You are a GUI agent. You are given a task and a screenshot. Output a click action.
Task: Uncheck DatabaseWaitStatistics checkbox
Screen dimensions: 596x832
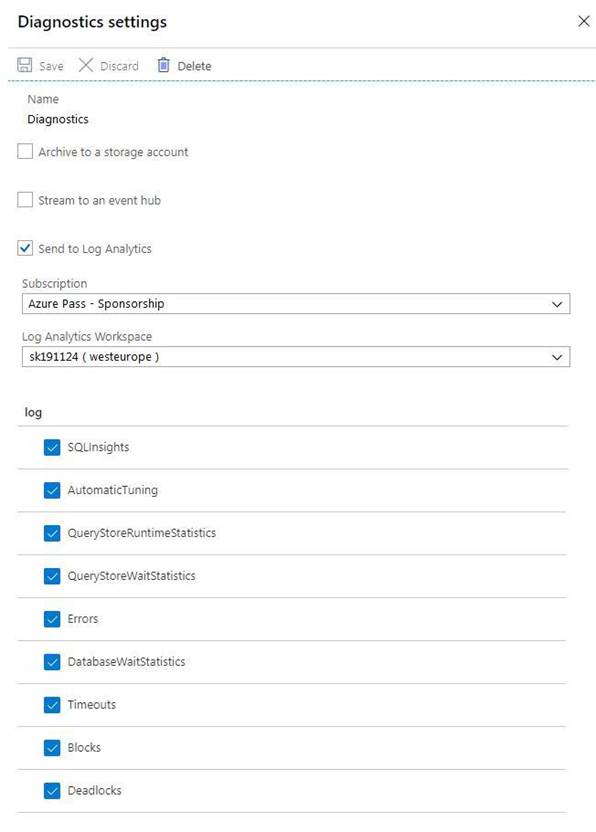52,662
